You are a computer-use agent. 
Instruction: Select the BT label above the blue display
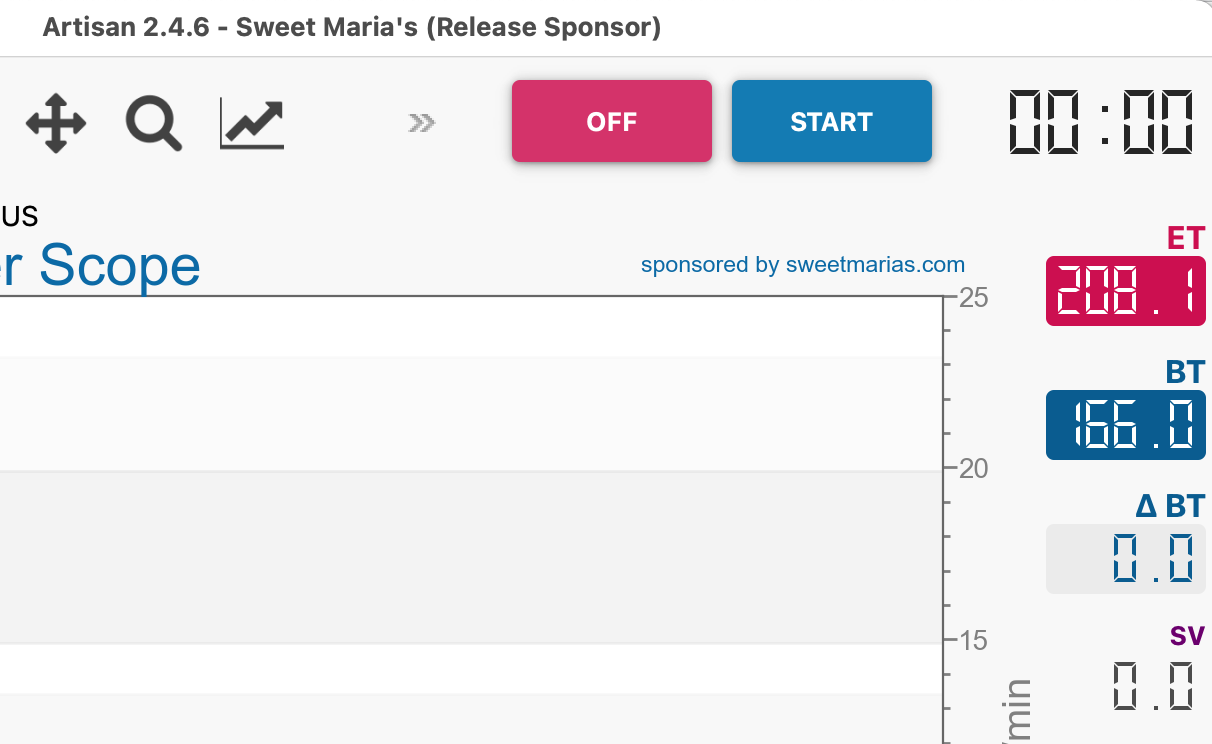(1183, 372)
